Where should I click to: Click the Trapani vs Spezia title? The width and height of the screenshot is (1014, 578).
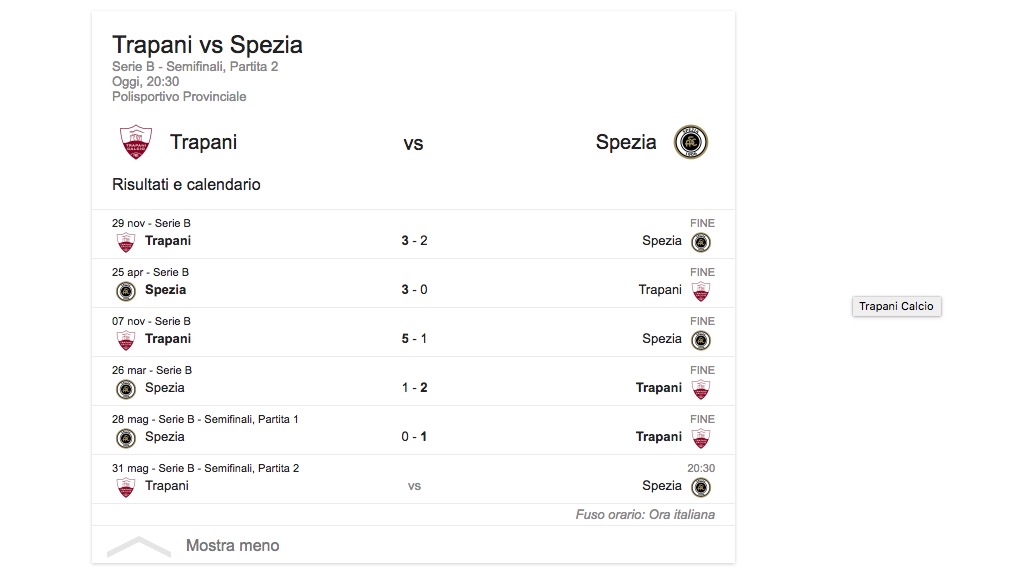click(x=207, y=45)
